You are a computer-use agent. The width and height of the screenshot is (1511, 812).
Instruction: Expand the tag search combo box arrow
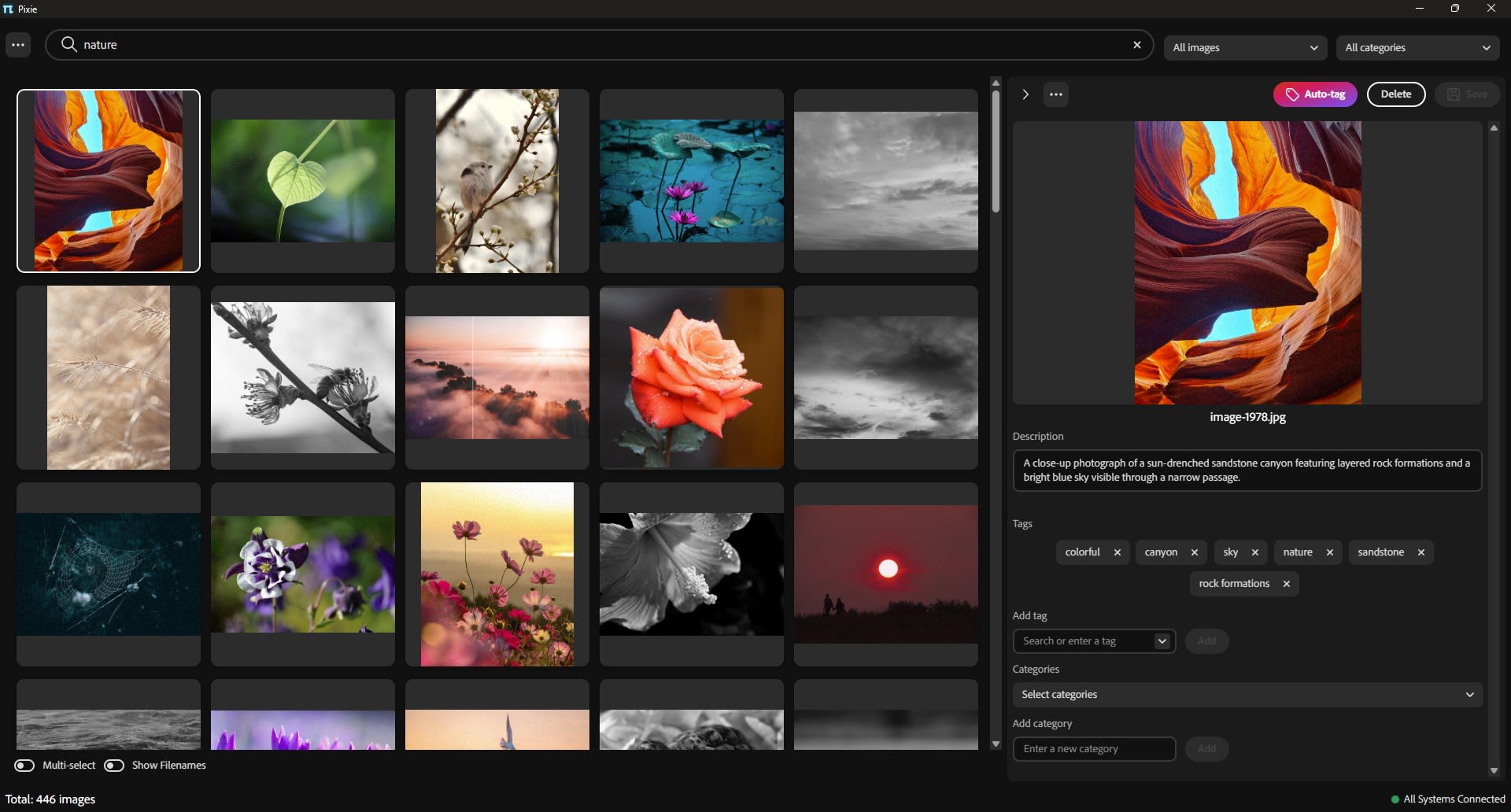1162,641
